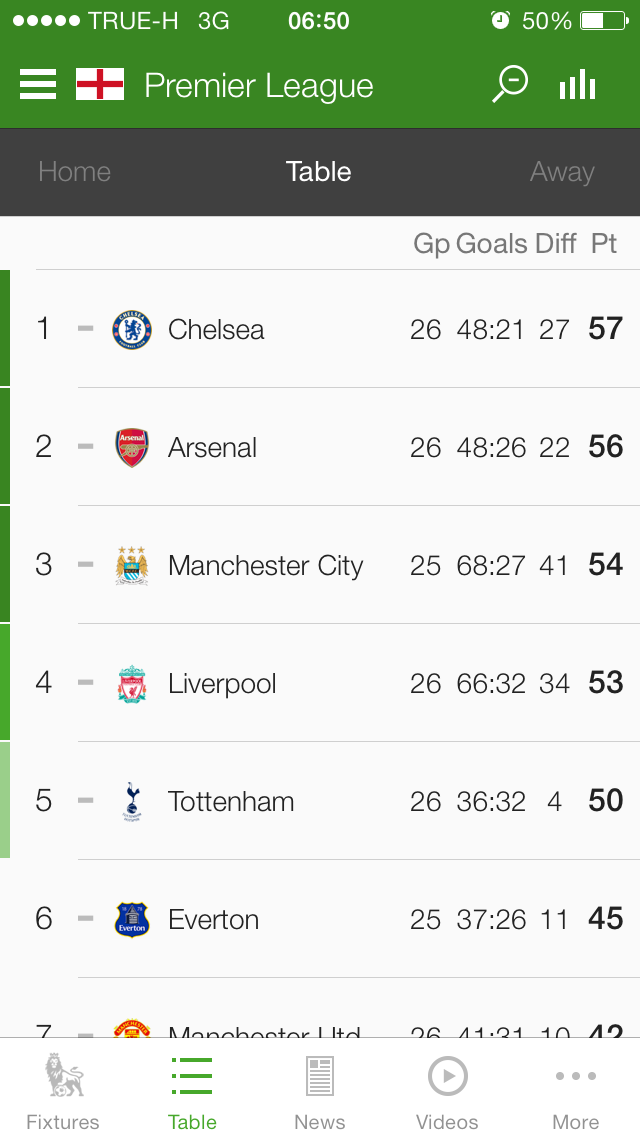This screenshot has height=1136, width=640.
Task: Tap the Manchester City crest
Action: (x=132, y=565)
